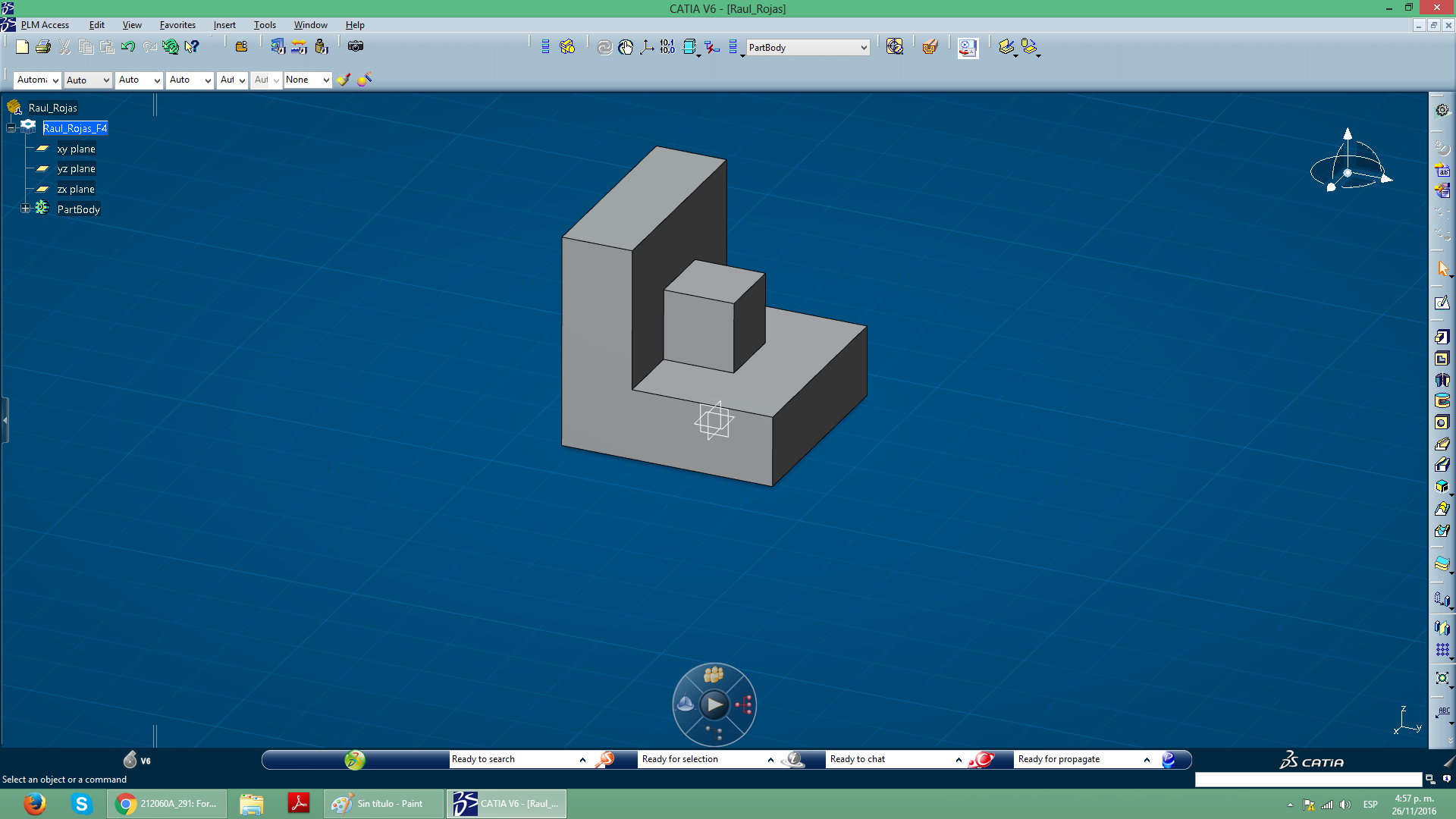Screen dimensions: 1456x819
Task: Open Firefox from the taskbar
Action: click(x=34, y=804)
